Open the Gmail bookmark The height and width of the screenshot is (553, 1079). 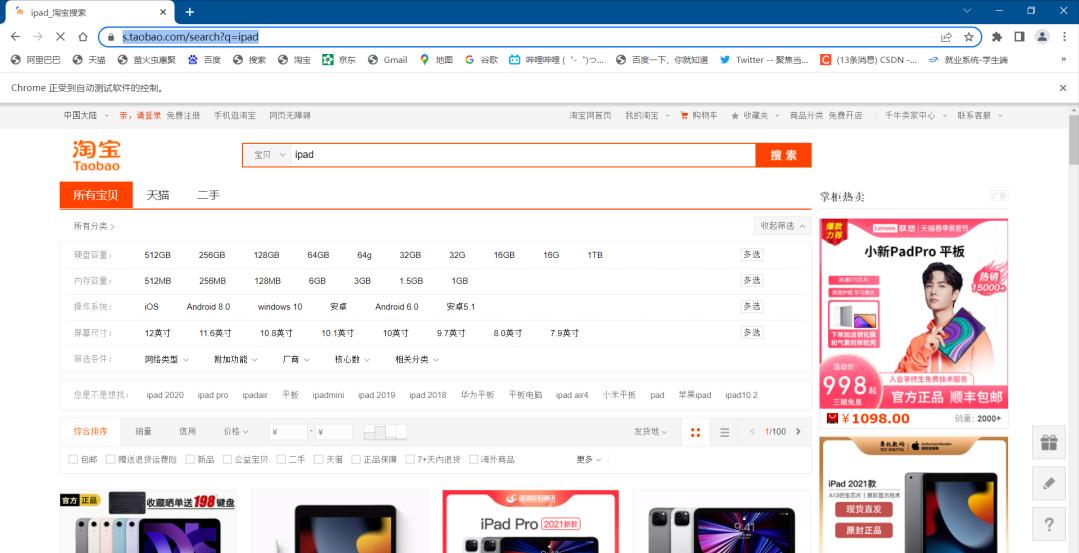pos(387,60)
